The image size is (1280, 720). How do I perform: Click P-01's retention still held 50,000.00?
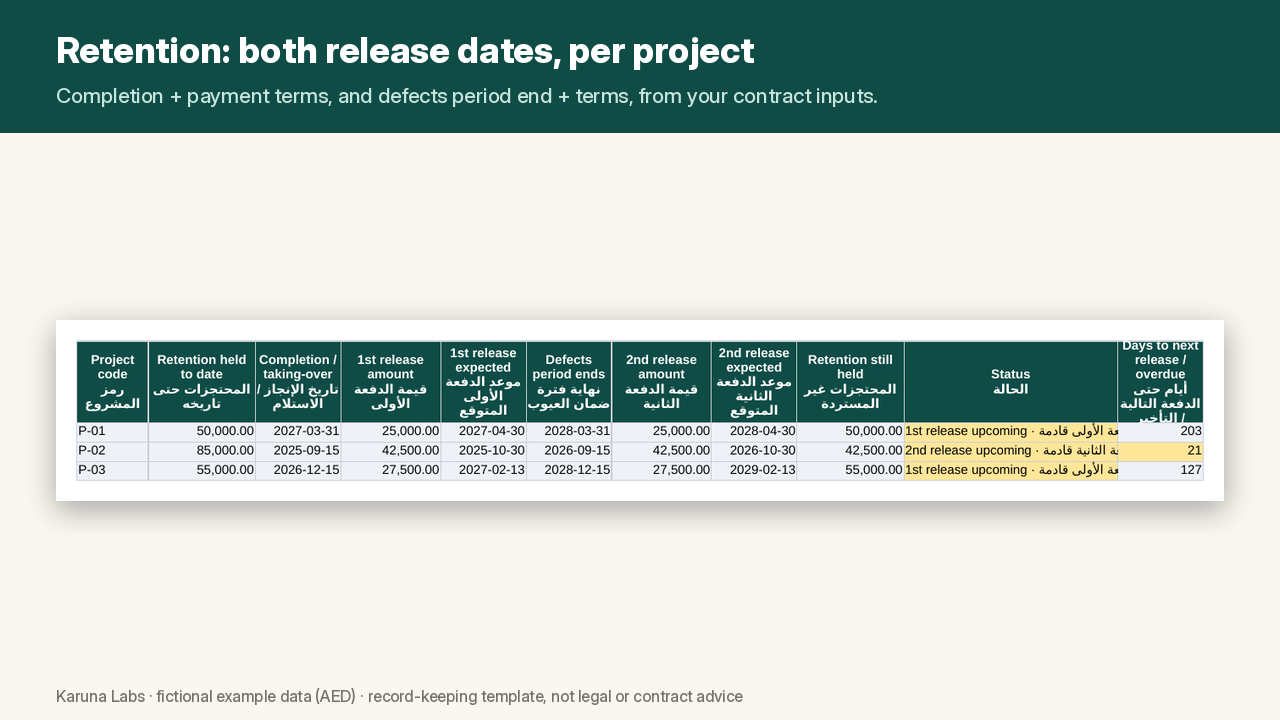pos(850,432)
